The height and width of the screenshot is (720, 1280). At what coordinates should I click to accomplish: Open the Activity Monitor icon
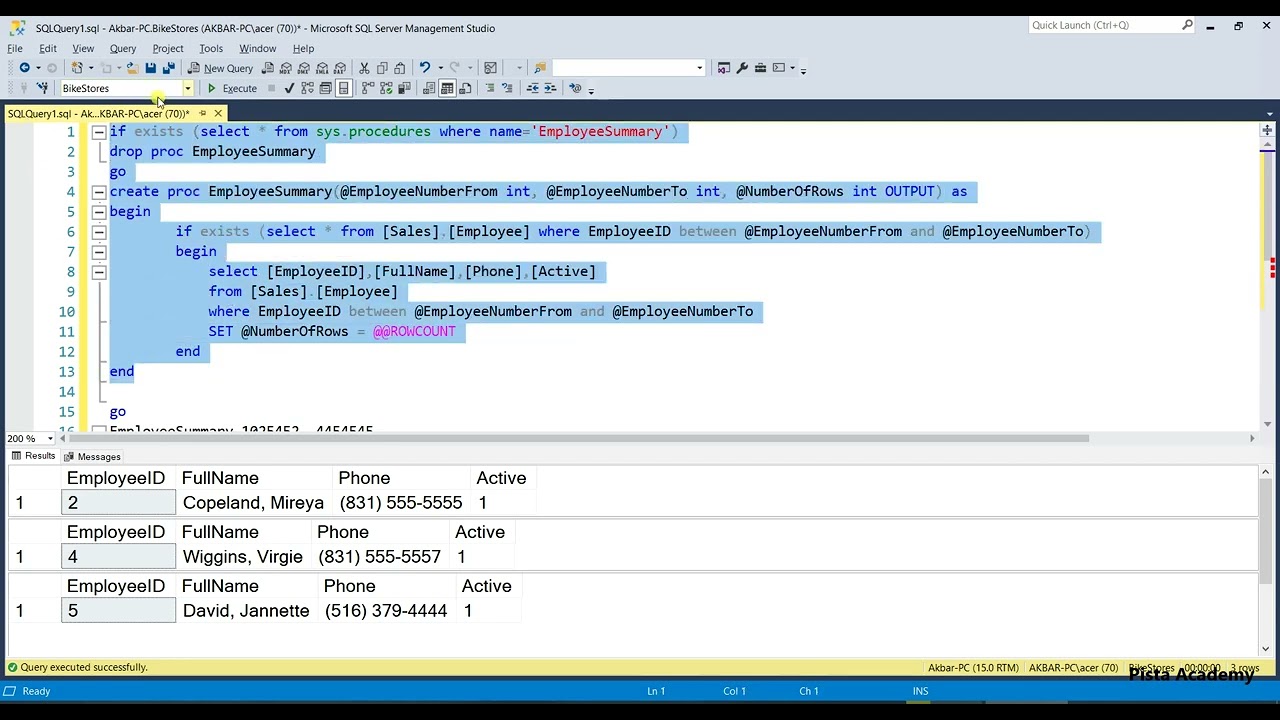(x=490, y=68)
